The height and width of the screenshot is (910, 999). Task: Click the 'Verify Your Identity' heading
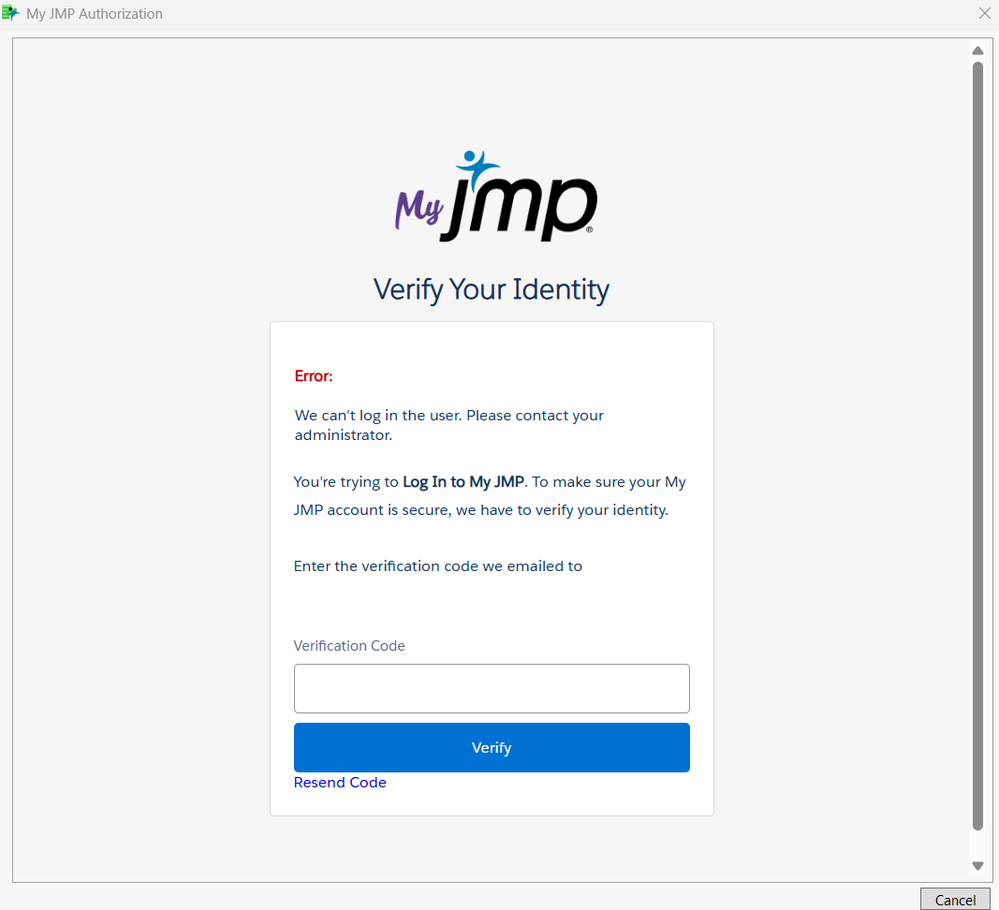[491, 289]
